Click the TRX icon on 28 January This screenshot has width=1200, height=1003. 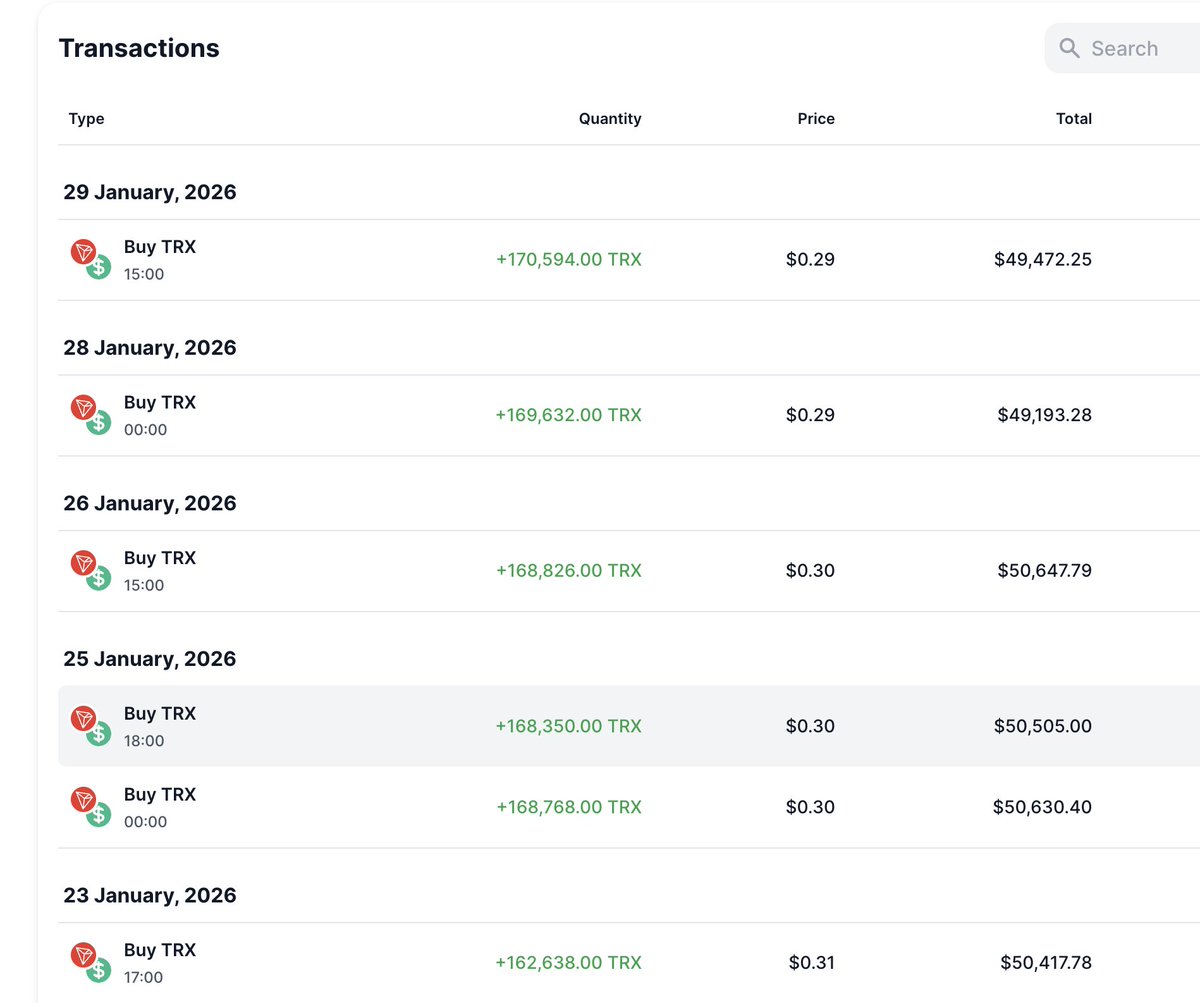tap(84, 408)
